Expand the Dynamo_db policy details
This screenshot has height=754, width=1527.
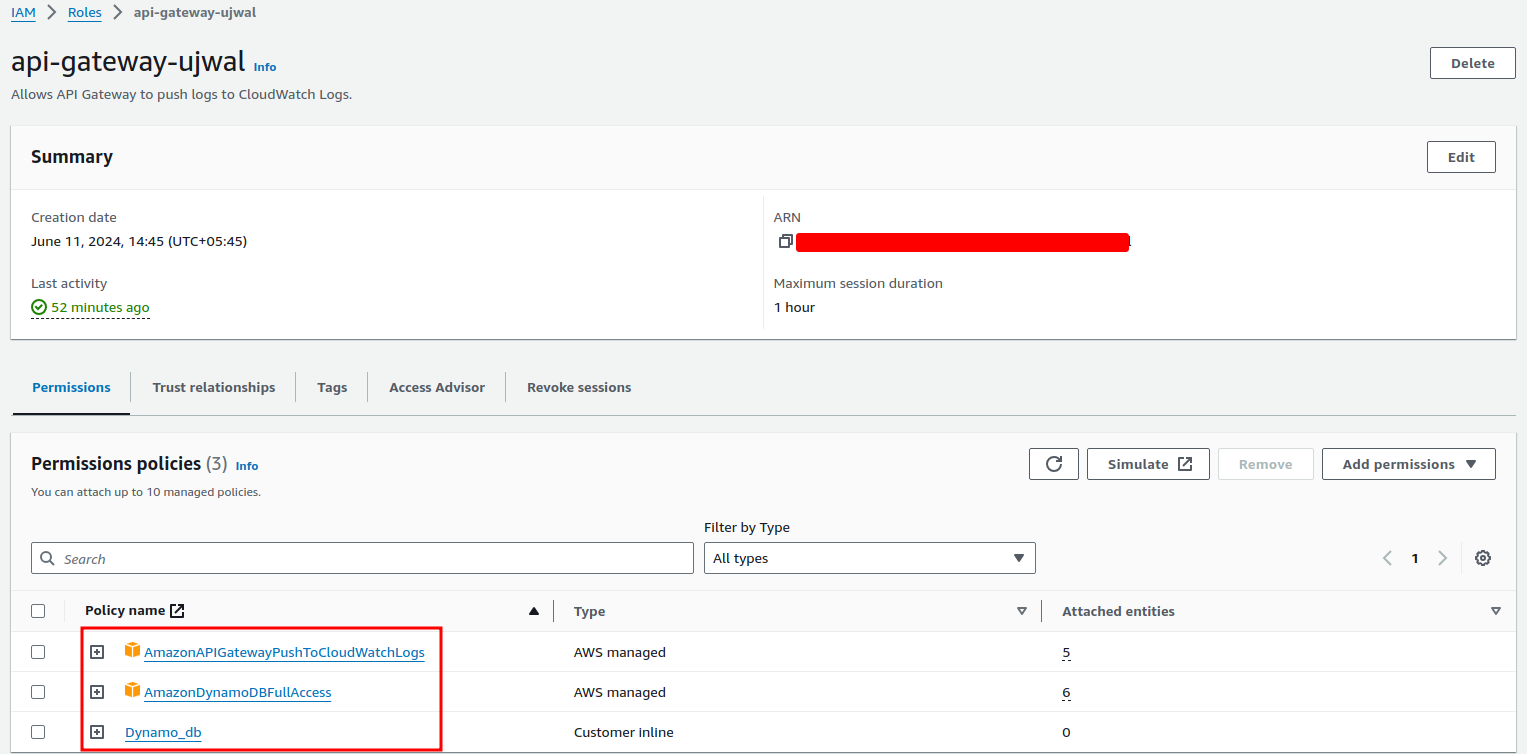(97, 732)
